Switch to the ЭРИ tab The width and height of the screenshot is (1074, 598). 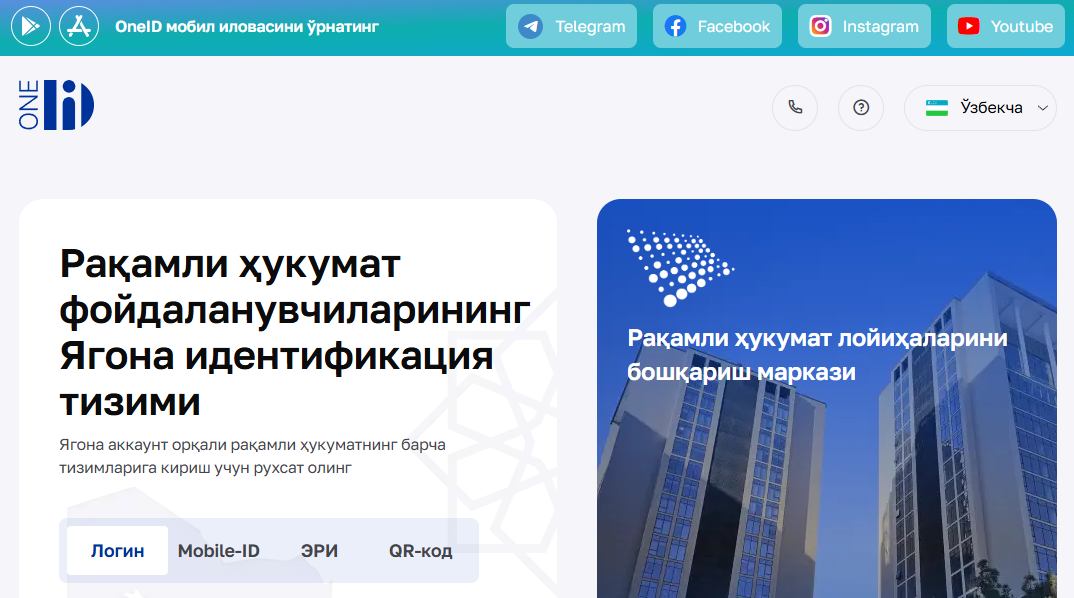click(319, 551)
